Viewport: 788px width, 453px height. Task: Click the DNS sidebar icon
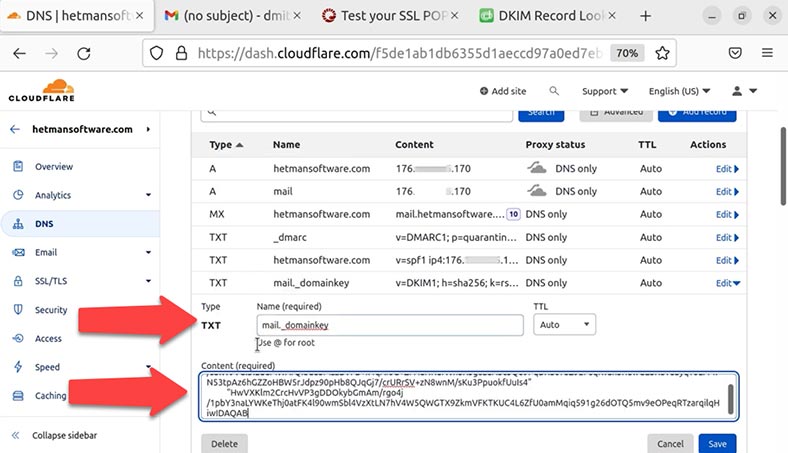(18, 224)
